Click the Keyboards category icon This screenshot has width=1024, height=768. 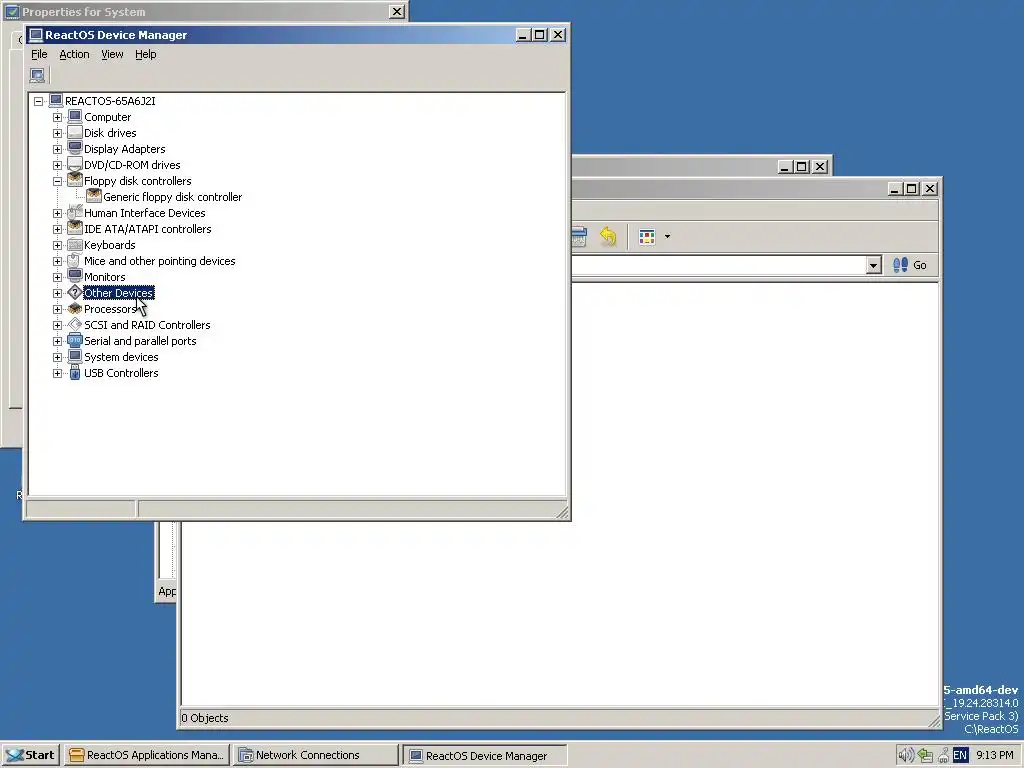[74, 245]
